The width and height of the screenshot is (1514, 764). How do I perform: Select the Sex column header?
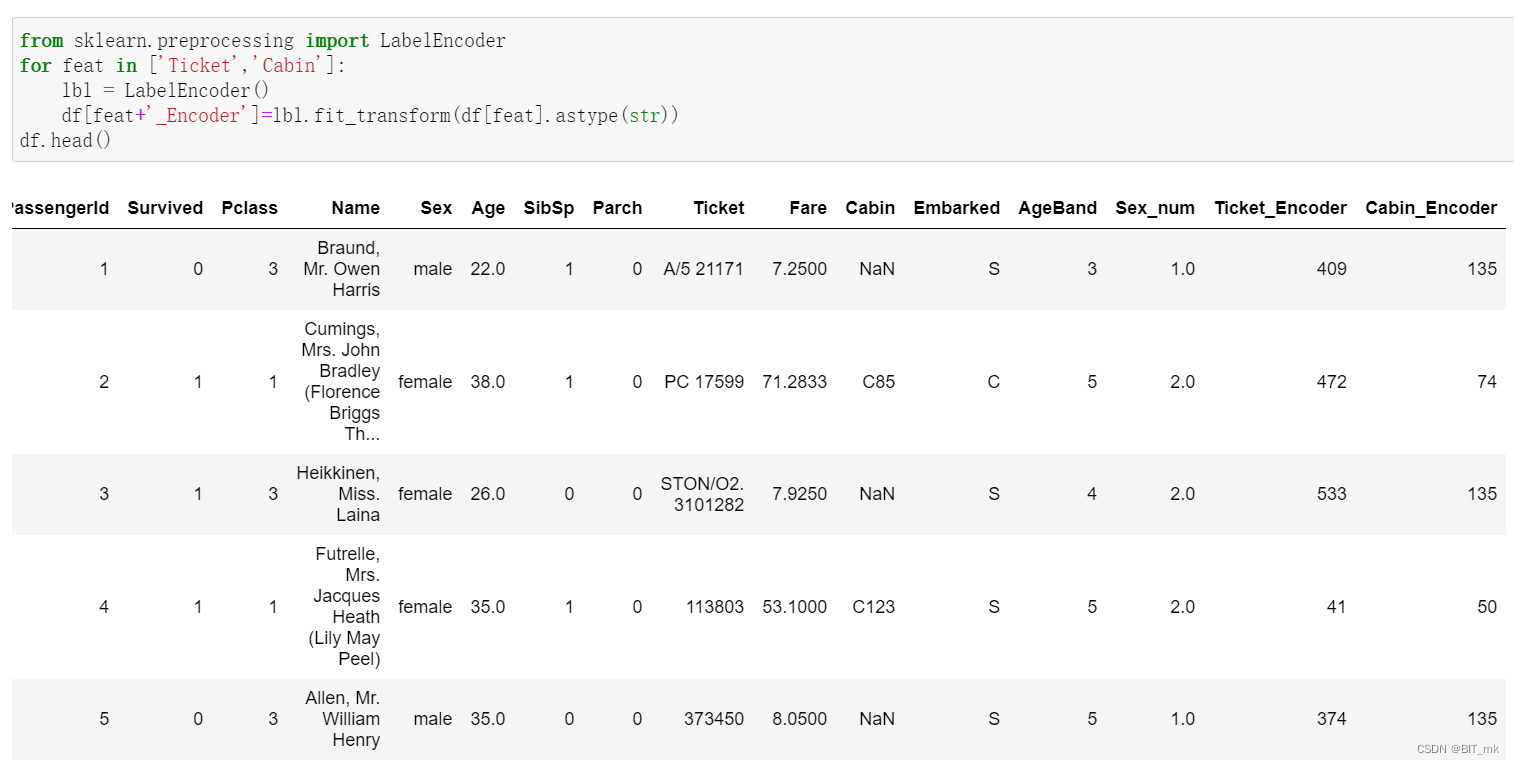(436, 208)
